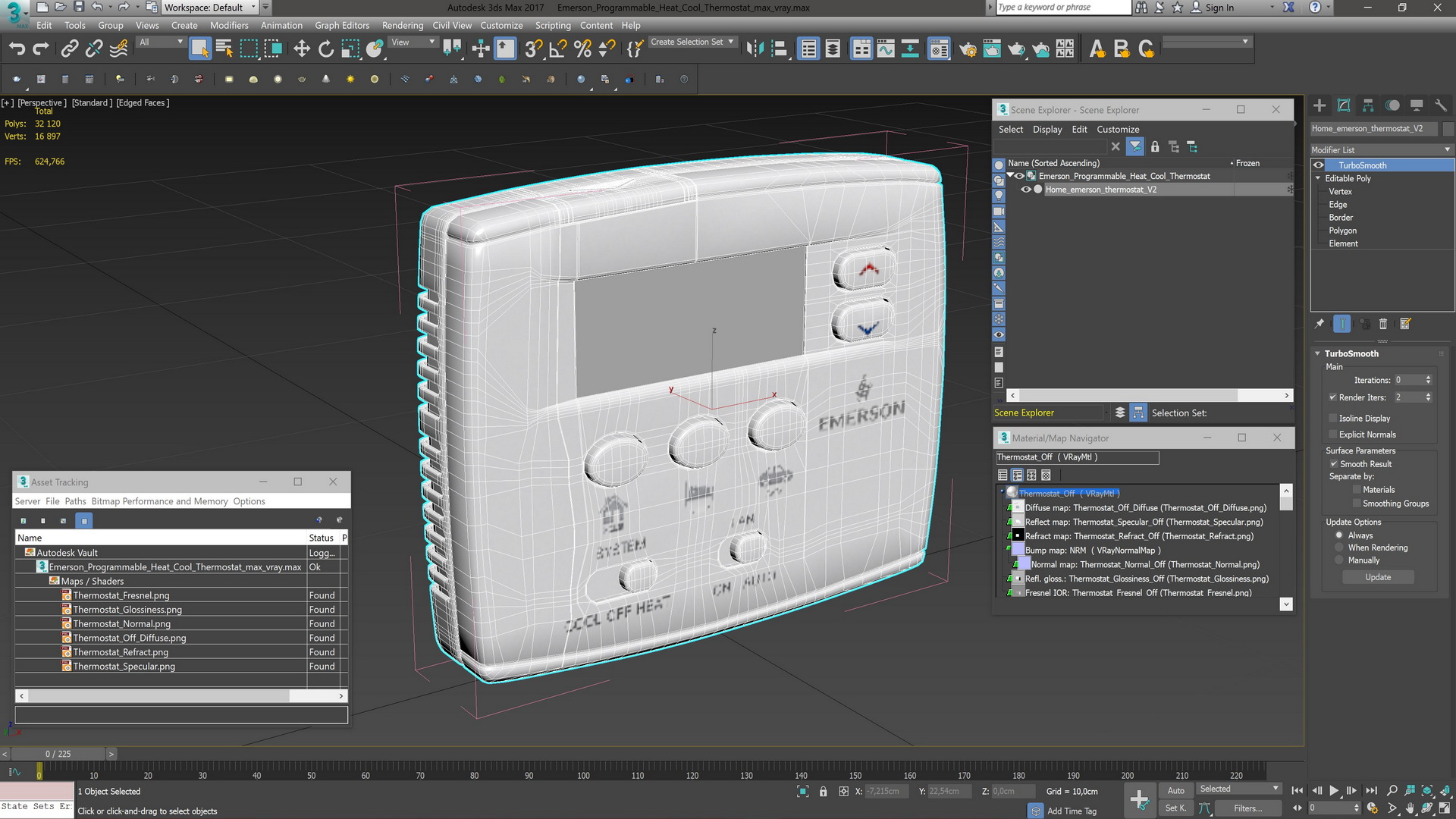Screen dimensions: 1456x819
Task: Click Render Production teapot icon
Action: coord(1016,49)
